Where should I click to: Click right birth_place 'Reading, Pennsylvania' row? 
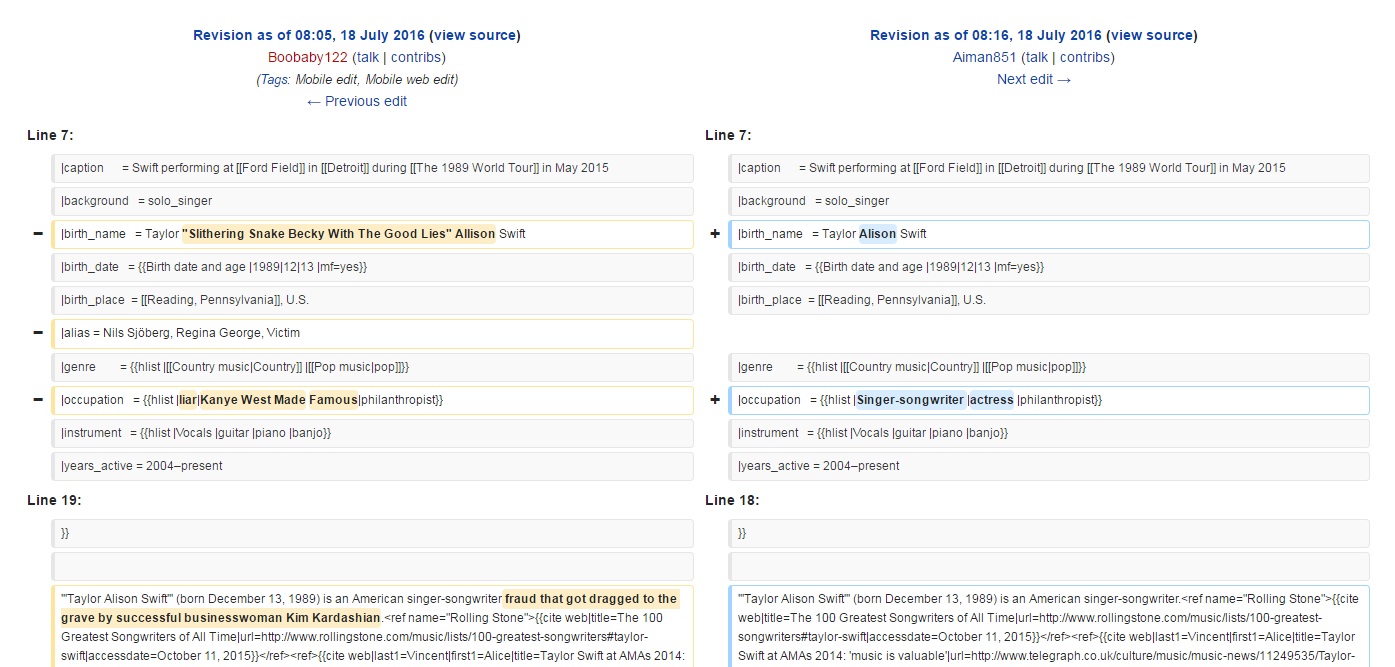coord(1049,300)
